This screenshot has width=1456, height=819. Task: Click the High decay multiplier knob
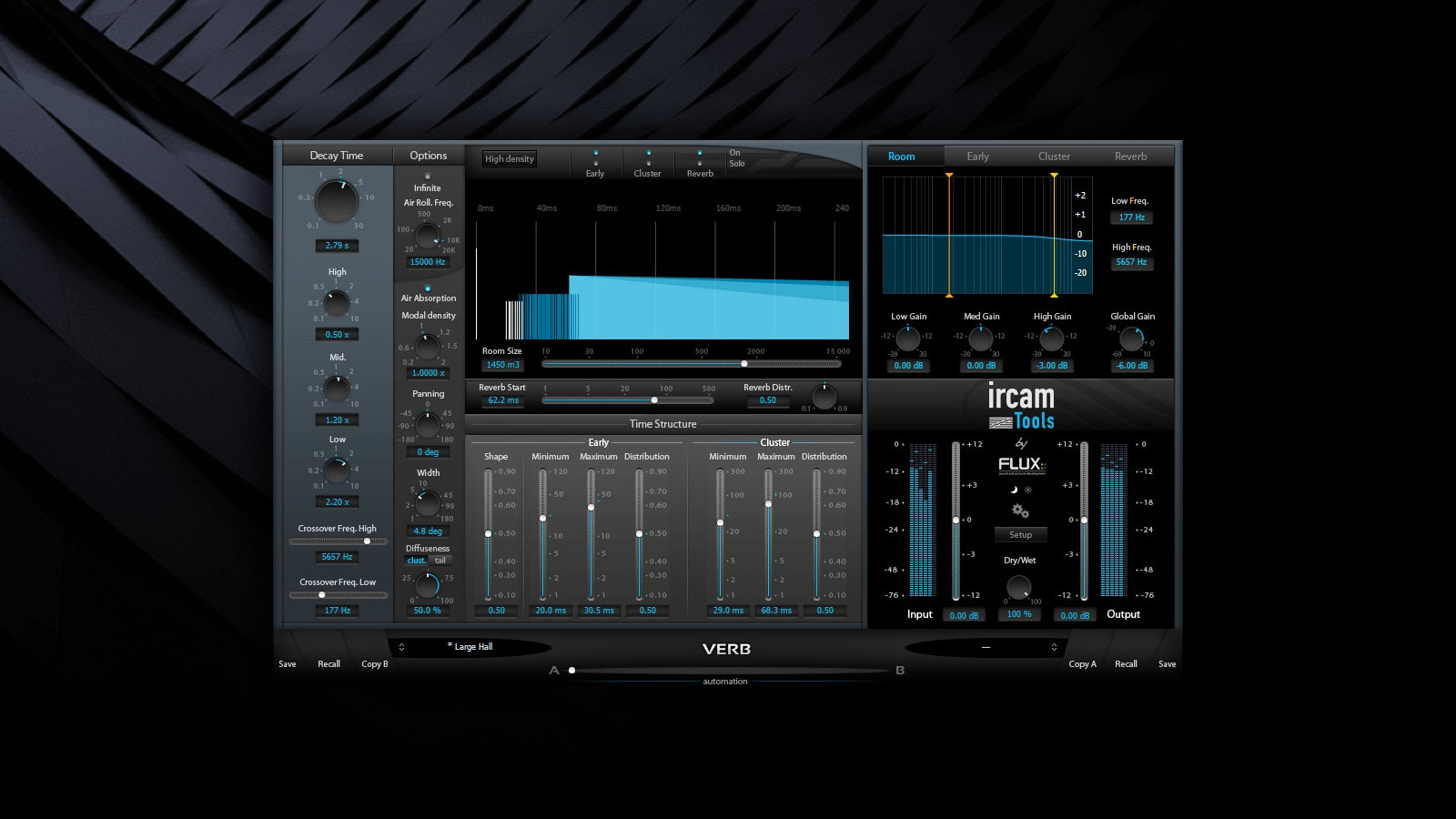(337, 303)
